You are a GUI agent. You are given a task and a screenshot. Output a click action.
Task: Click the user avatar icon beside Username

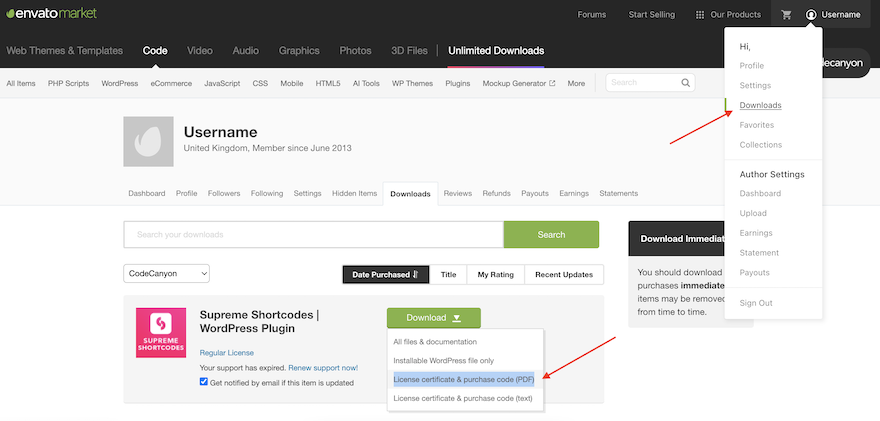click(x=811, y=15)
